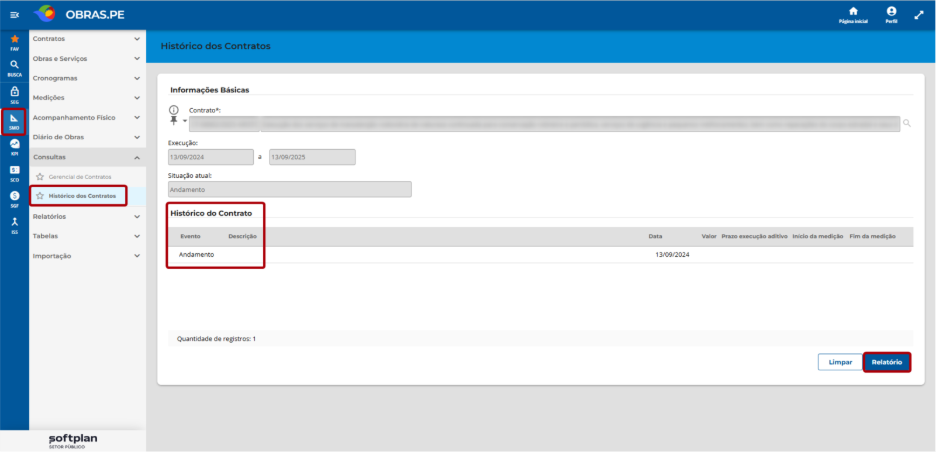Image resolution: width=936 pixels, height=453 pixels.
Task: Open the SGF module icon
Action: pyautogui.click(x=15, y=199)
